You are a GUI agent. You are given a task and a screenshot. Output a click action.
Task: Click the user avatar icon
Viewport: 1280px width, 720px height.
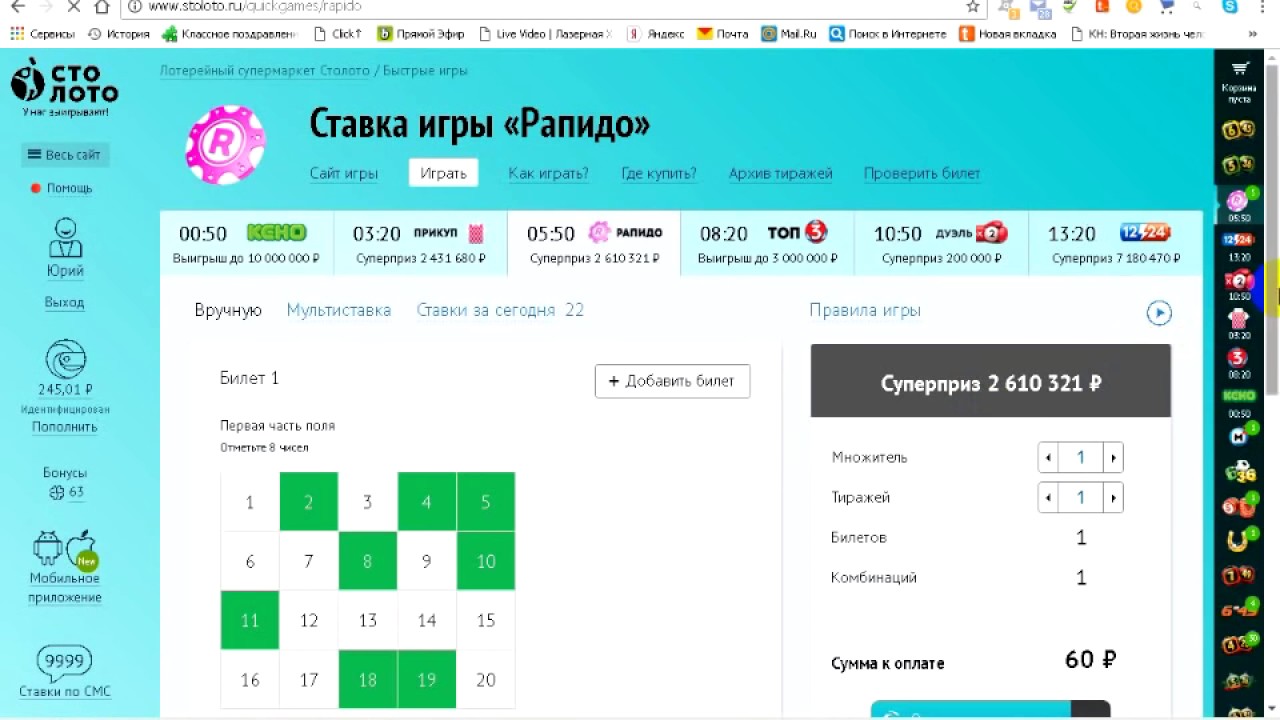tap(65, 238)
